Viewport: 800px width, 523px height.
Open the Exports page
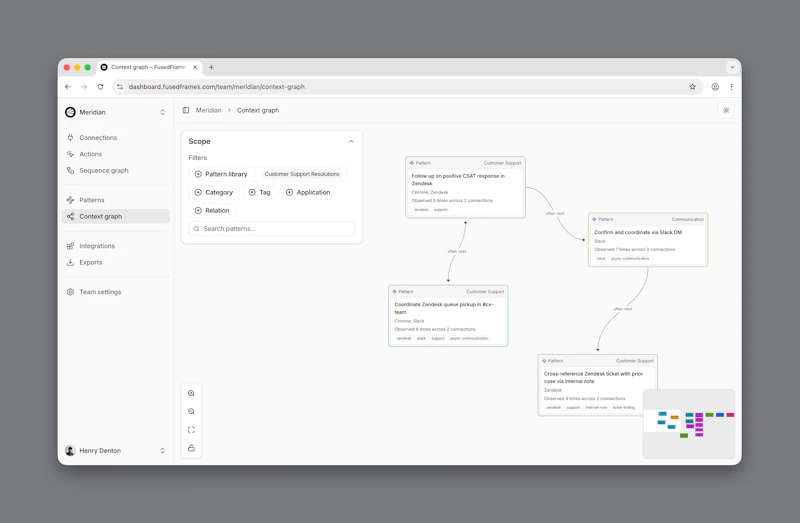(115, 262)
